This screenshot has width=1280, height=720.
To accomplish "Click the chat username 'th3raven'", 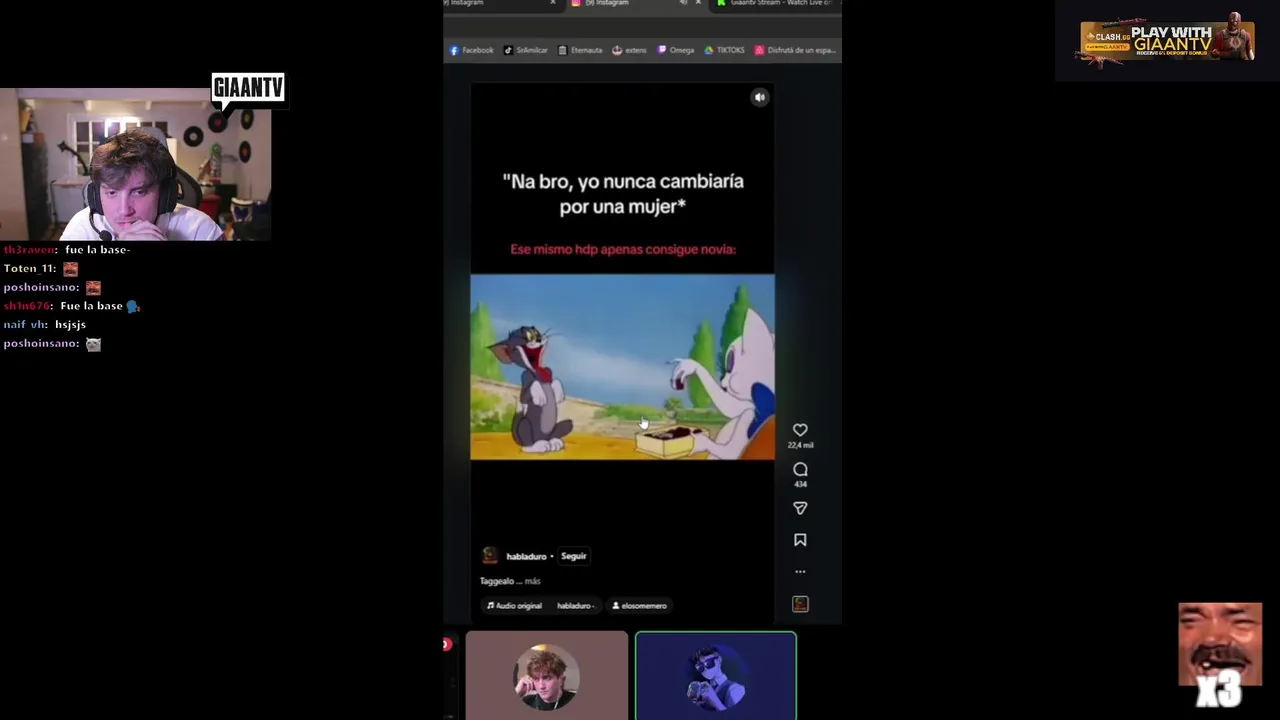I will tap(29, 250).
